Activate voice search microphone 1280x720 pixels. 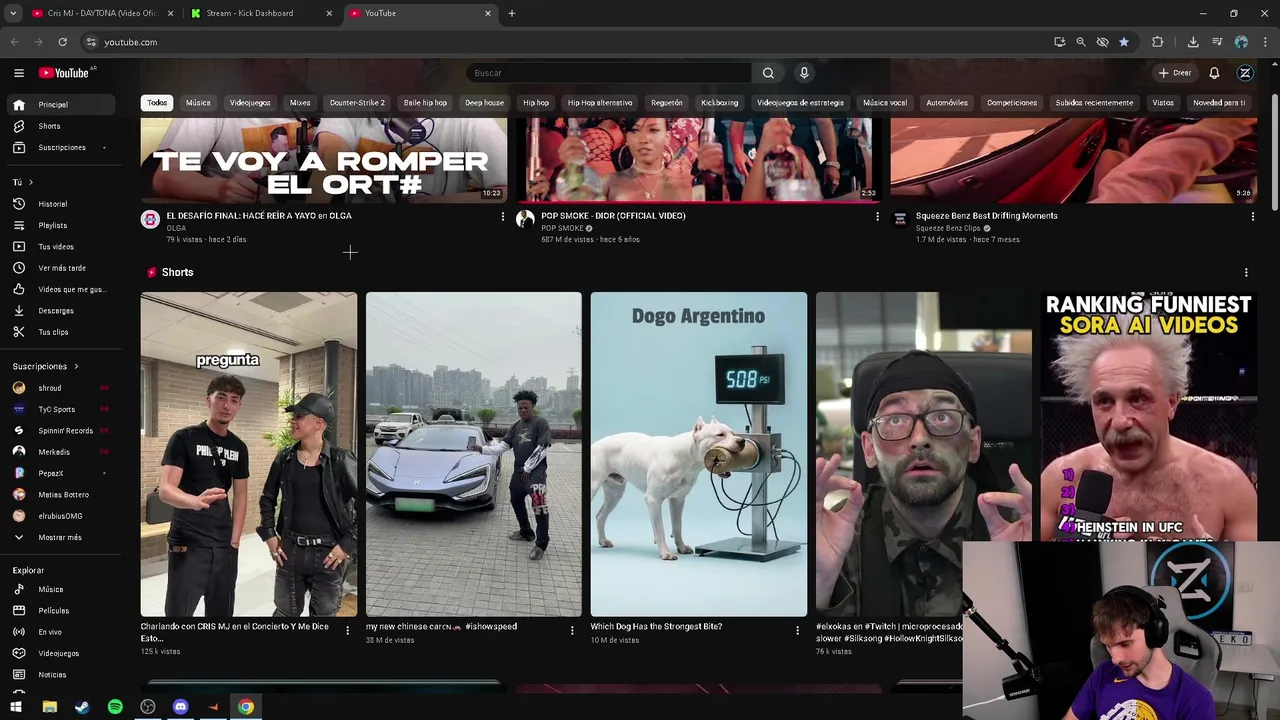point(804,73)
